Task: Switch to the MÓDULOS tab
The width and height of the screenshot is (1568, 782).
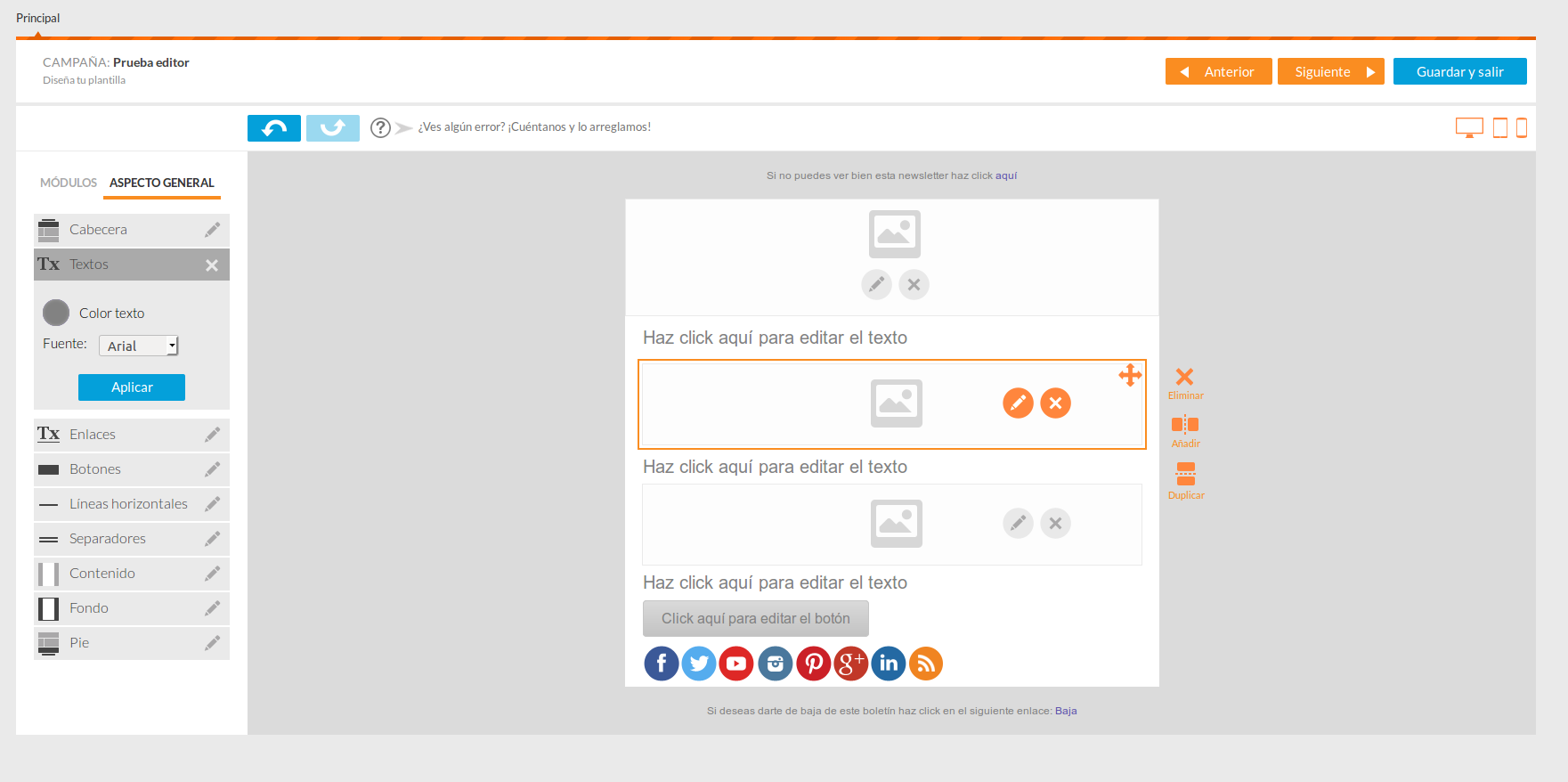Action: pos(69,183)
